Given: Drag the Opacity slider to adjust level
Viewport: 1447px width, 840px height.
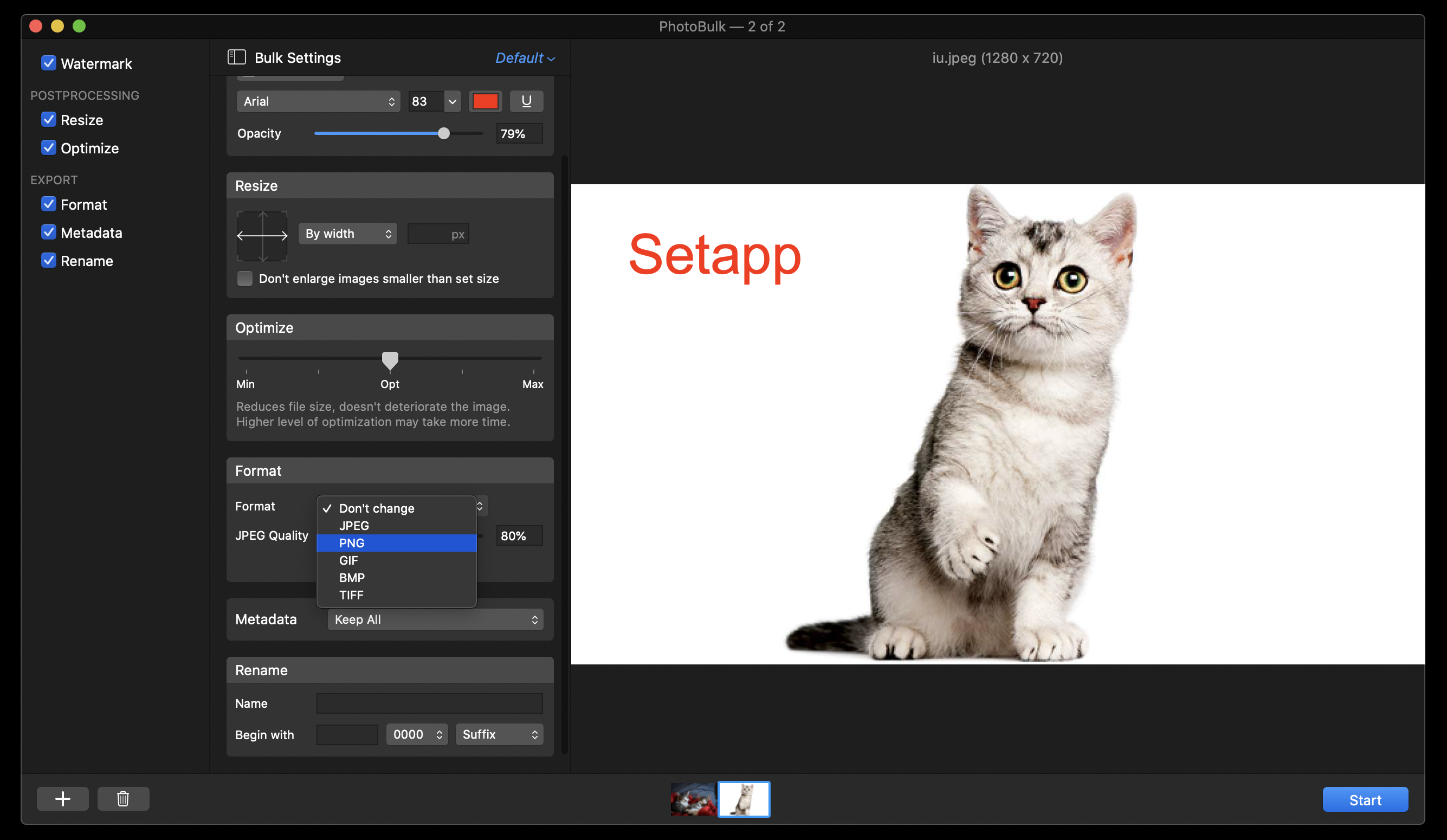Looking at the screenshot, I should click(x=444, y=133).
